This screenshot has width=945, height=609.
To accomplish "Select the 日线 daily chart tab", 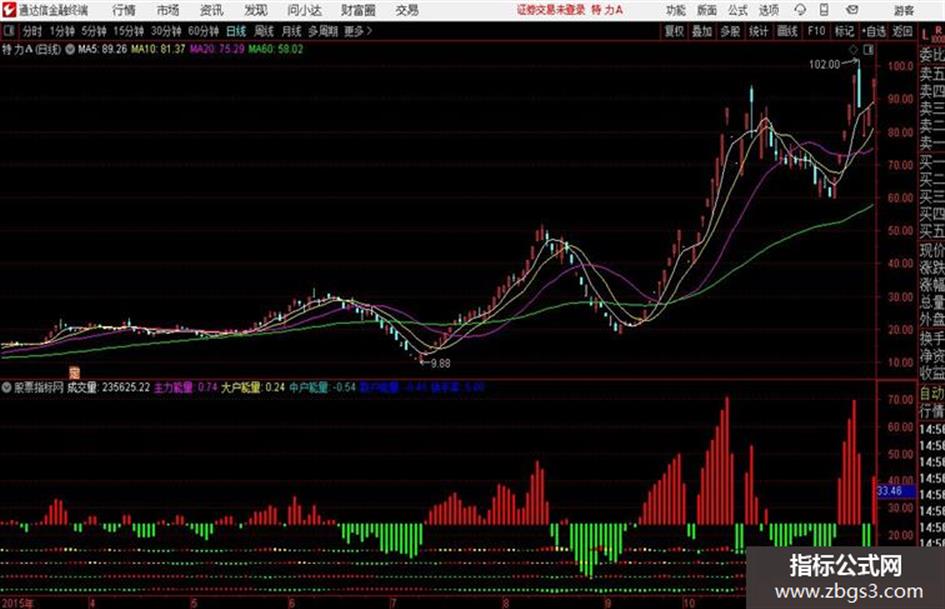I will click(x=236, y=31).
